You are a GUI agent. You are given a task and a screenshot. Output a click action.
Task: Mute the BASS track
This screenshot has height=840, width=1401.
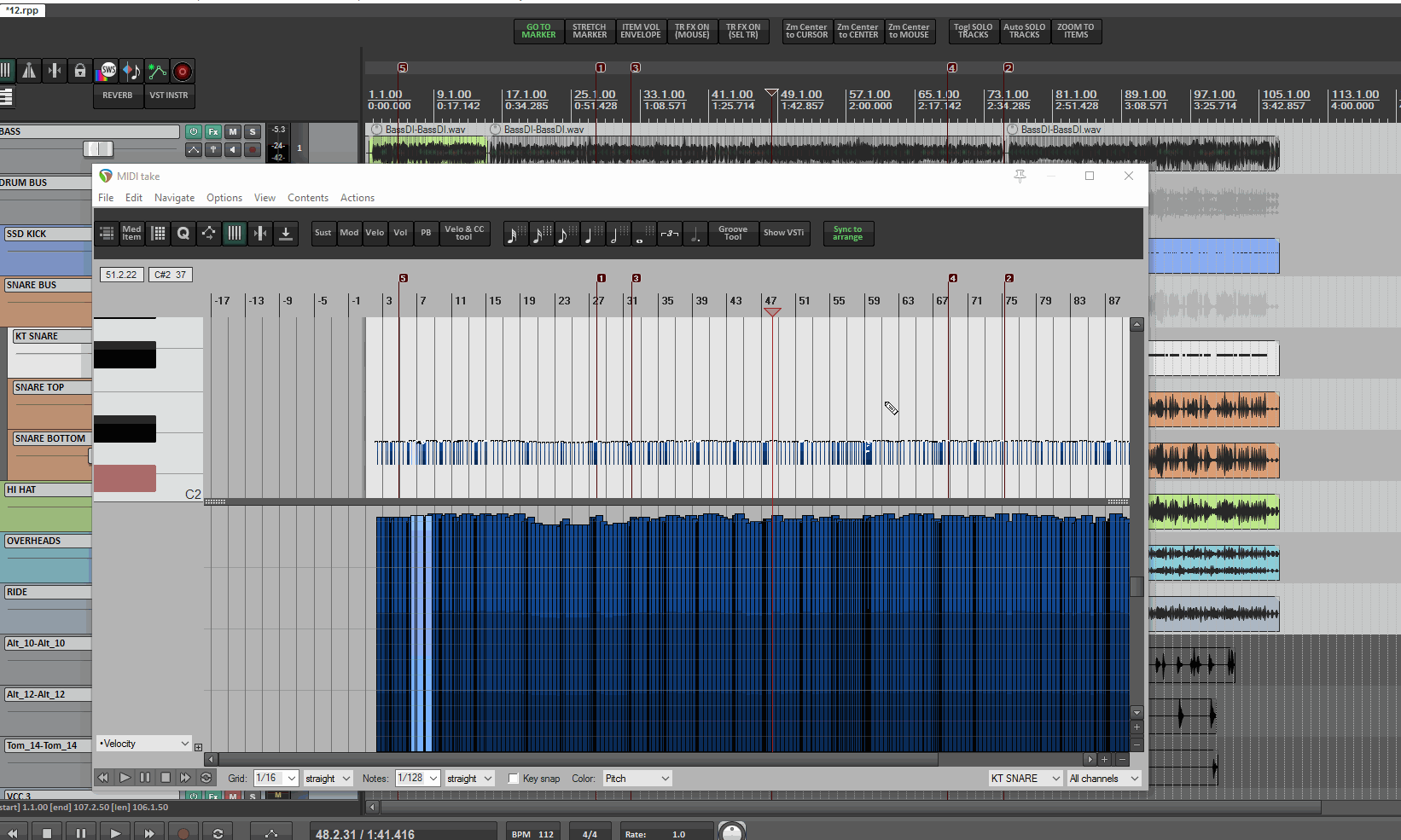pyautogui.click(x=232, y=131)
